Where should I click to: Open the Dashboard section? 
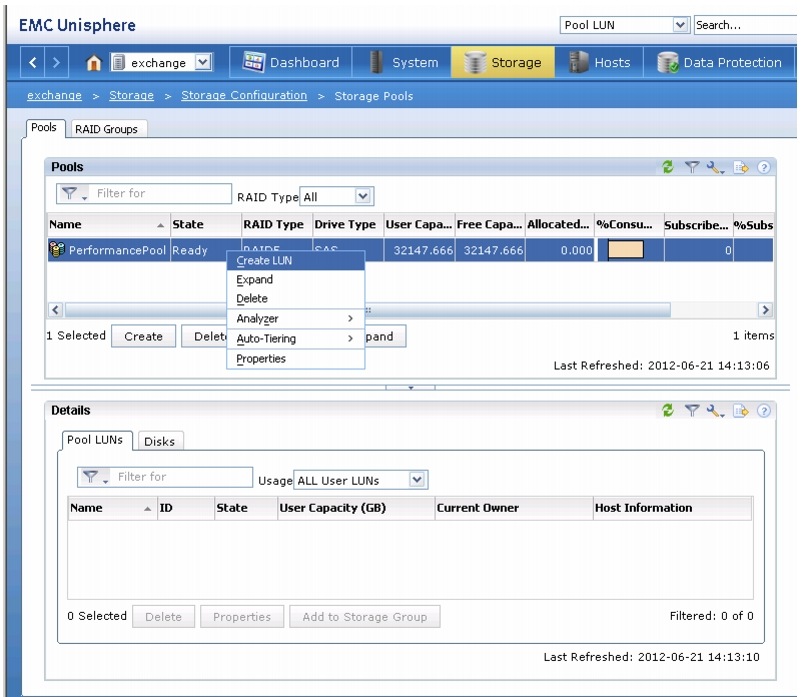[291, 63]
